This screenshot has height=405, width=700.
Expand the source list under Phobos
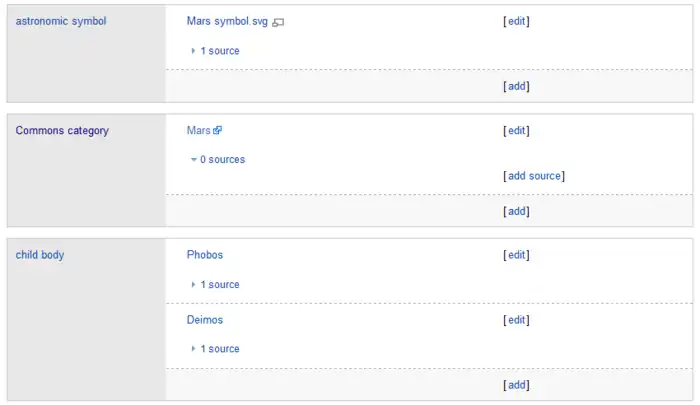click(215, 285)
